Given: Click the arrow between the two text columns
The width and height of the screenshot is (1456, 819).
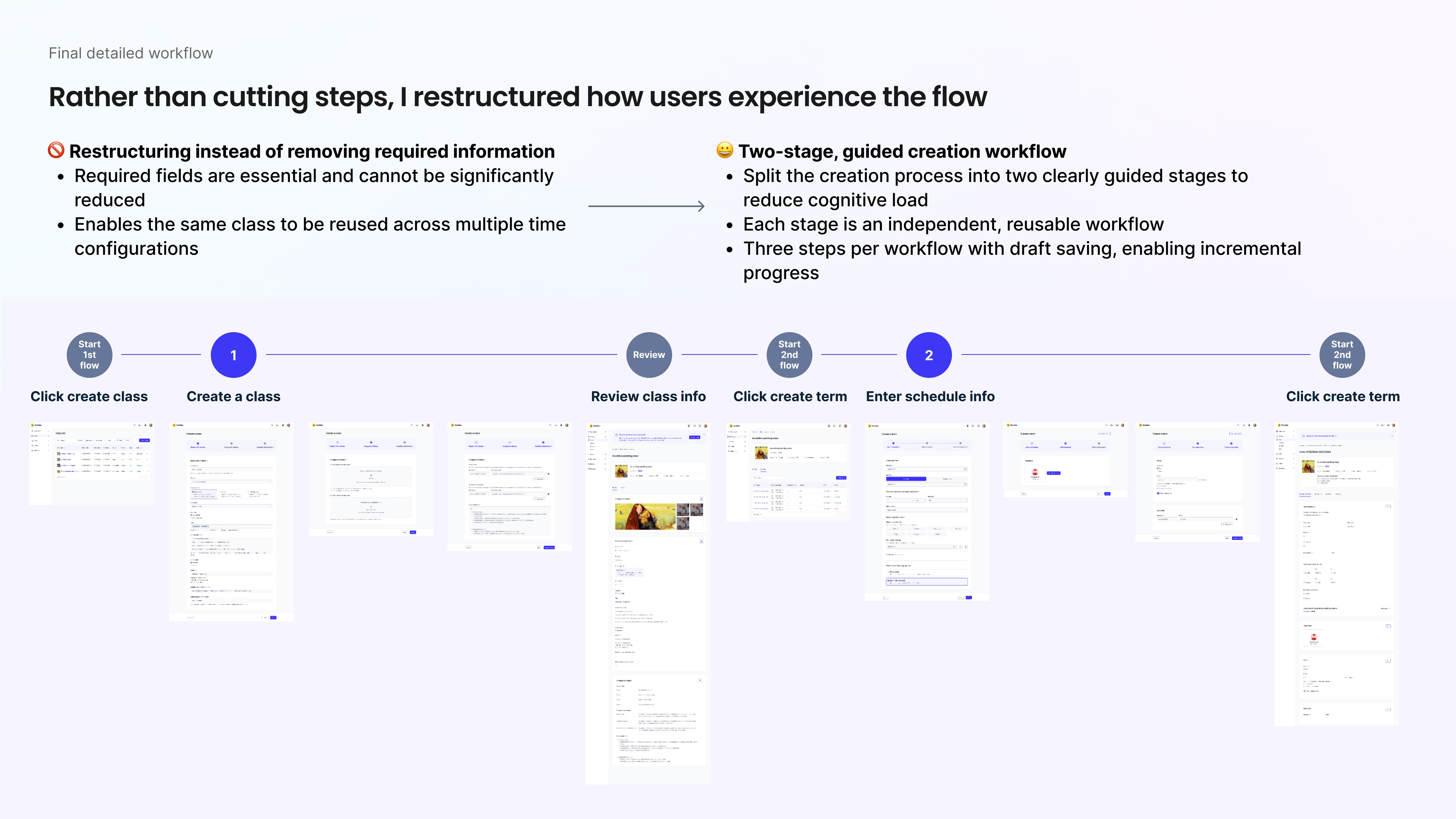Looking at the screenshot, I should [646, 206].
